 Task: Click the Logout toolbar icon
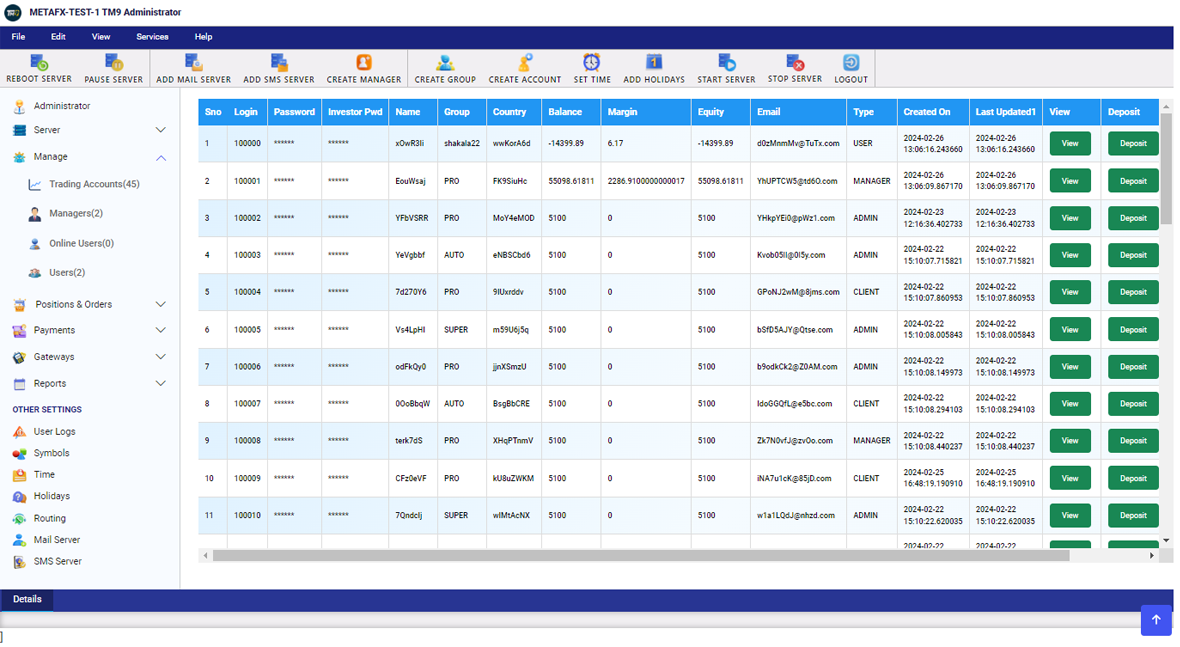coord(851,63)
